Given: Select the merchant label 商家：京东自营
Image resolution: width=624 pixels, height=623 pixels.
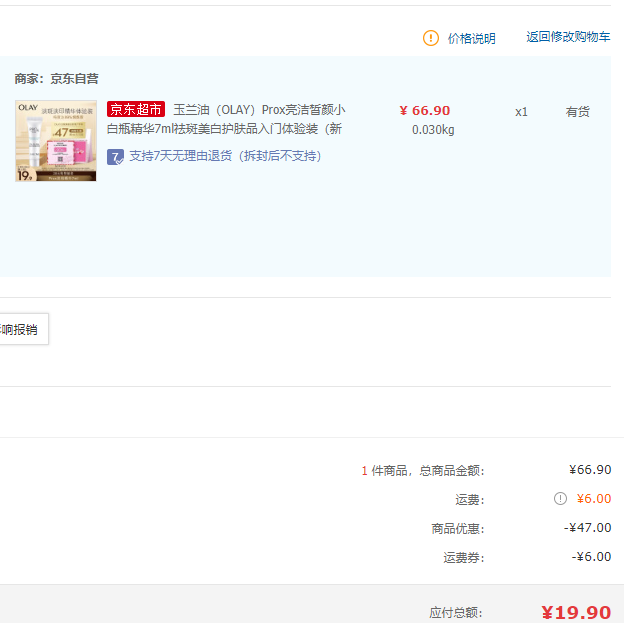Looking at the screenshot, I should (57, 79).
